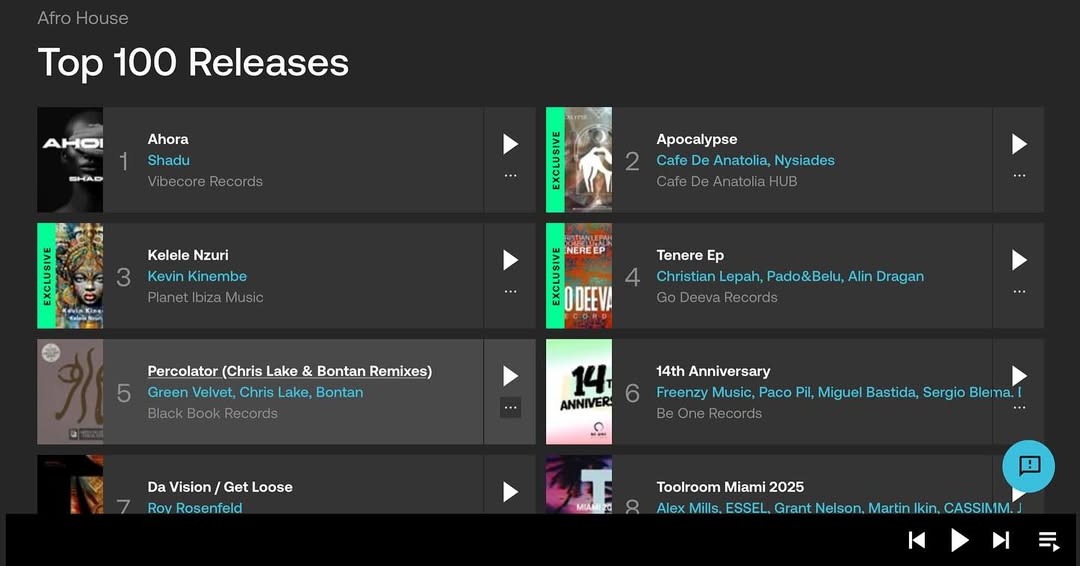Play the Ahora release
The image size is (1080, 566).
coord(510,144)
